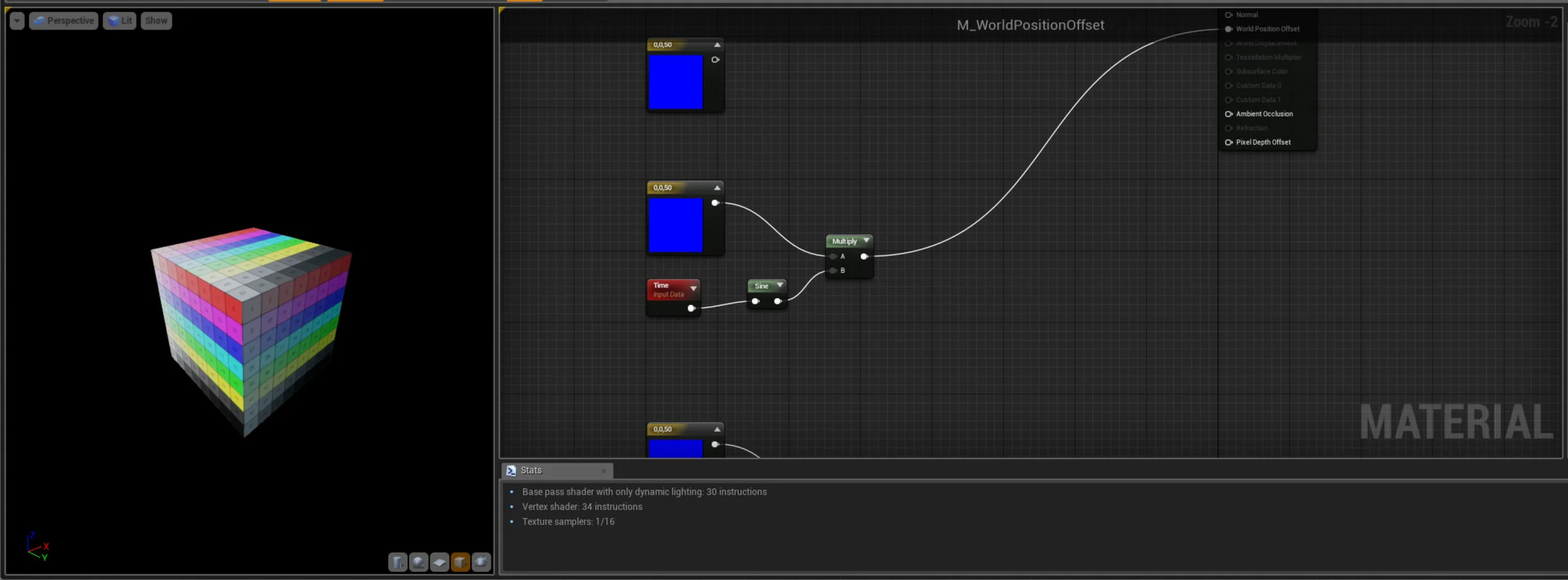Click the blue swatch on the 0,0,50 node
This screenshot has height=580, width=1568.
point(677,82)
